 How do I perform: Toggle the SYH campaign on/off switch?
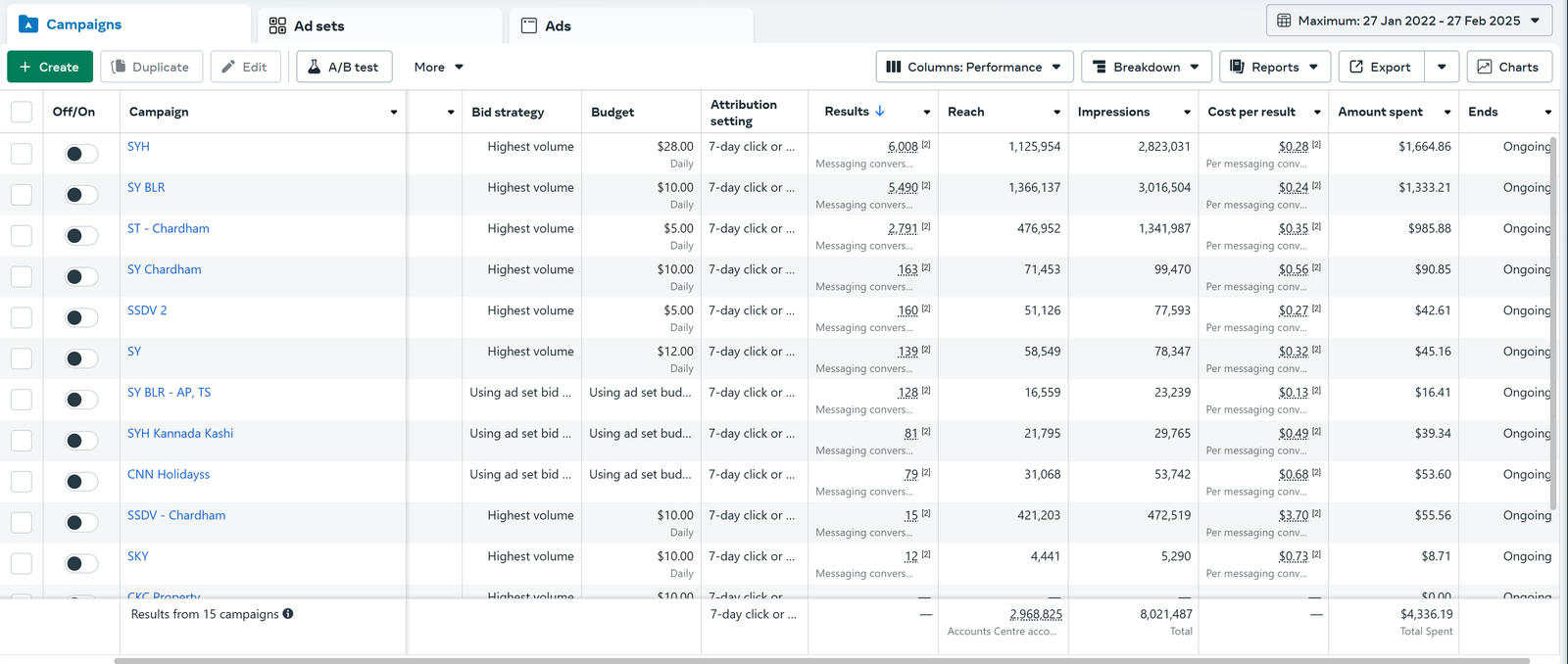tap(81, 154)
